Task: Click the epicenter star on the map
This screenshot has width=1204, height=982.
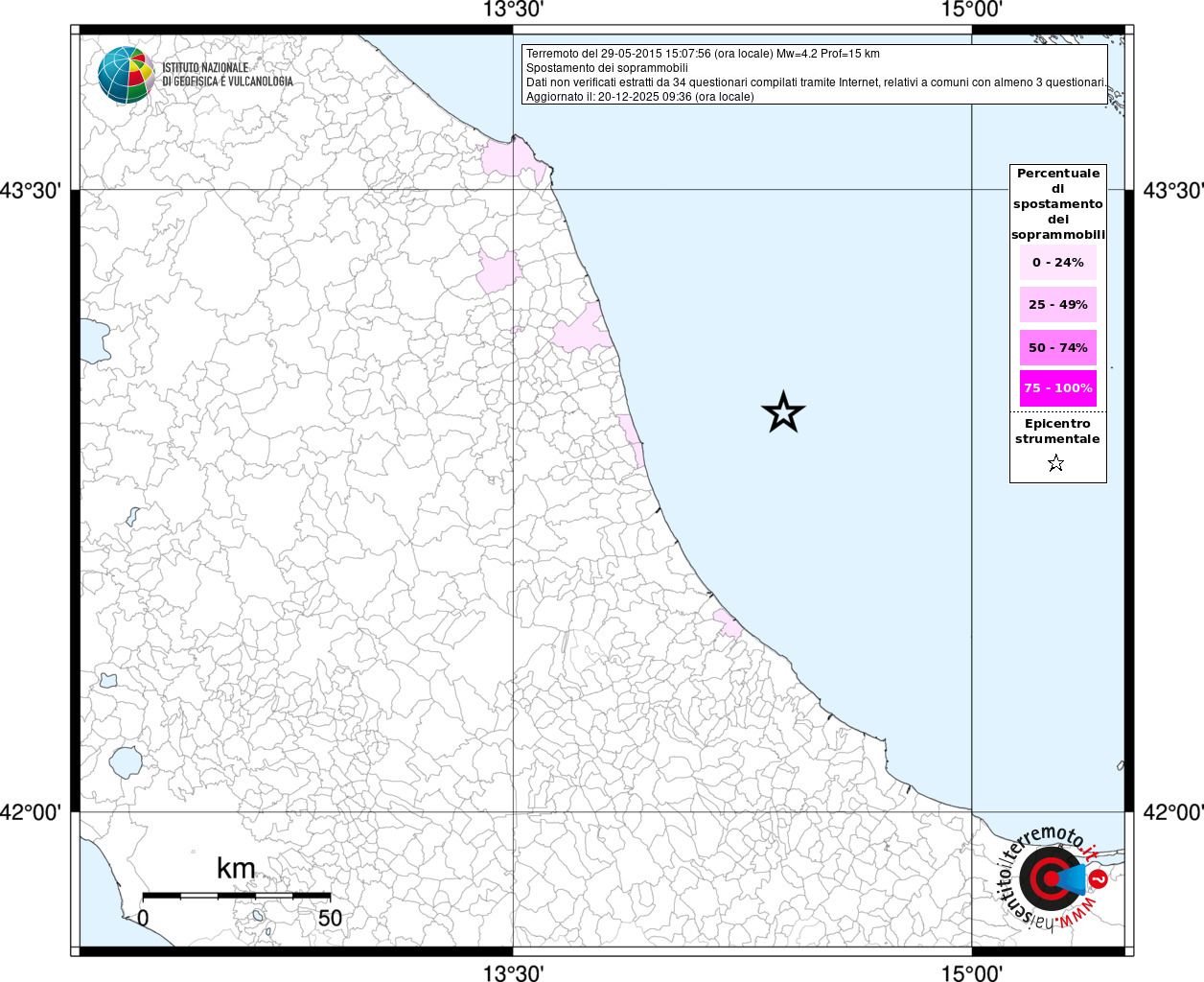Action: click(783, 412)
